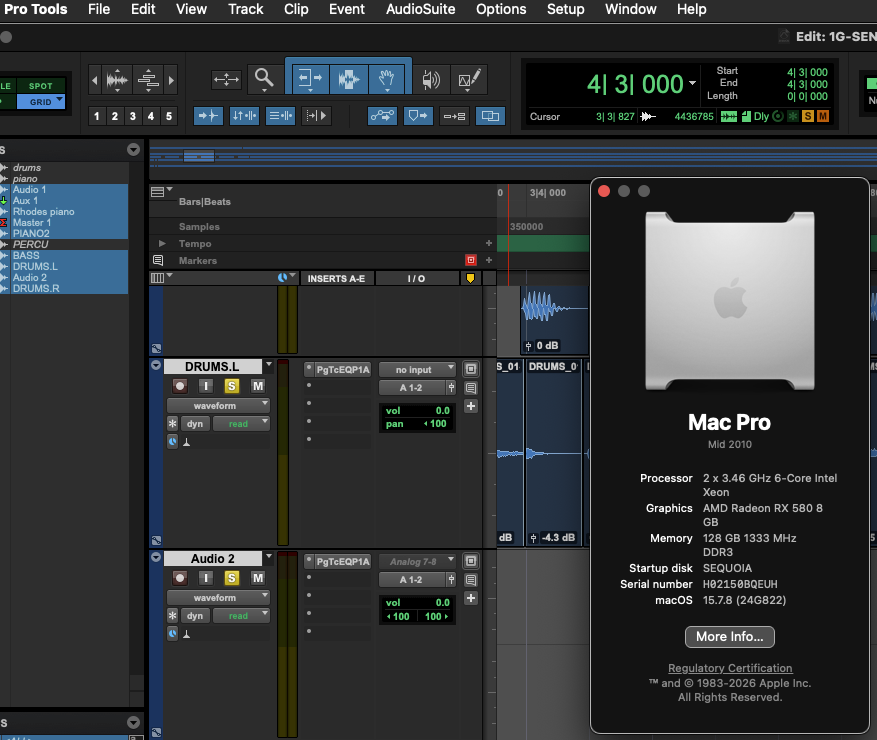Open DRUMS.L automation mode read dropdown
Viewport: 877px width, 740px height.
pyautogui.click(x=241, y=424)
